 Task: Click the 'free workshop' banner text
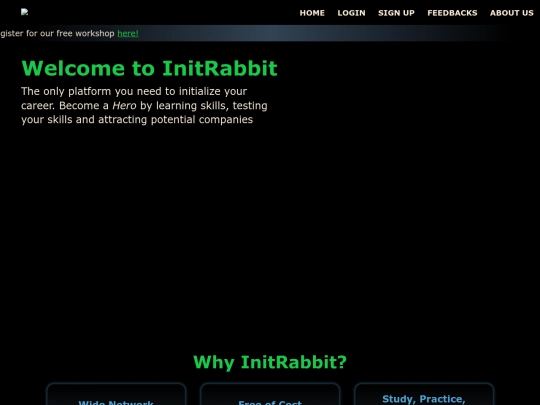[x=85, y=33]
